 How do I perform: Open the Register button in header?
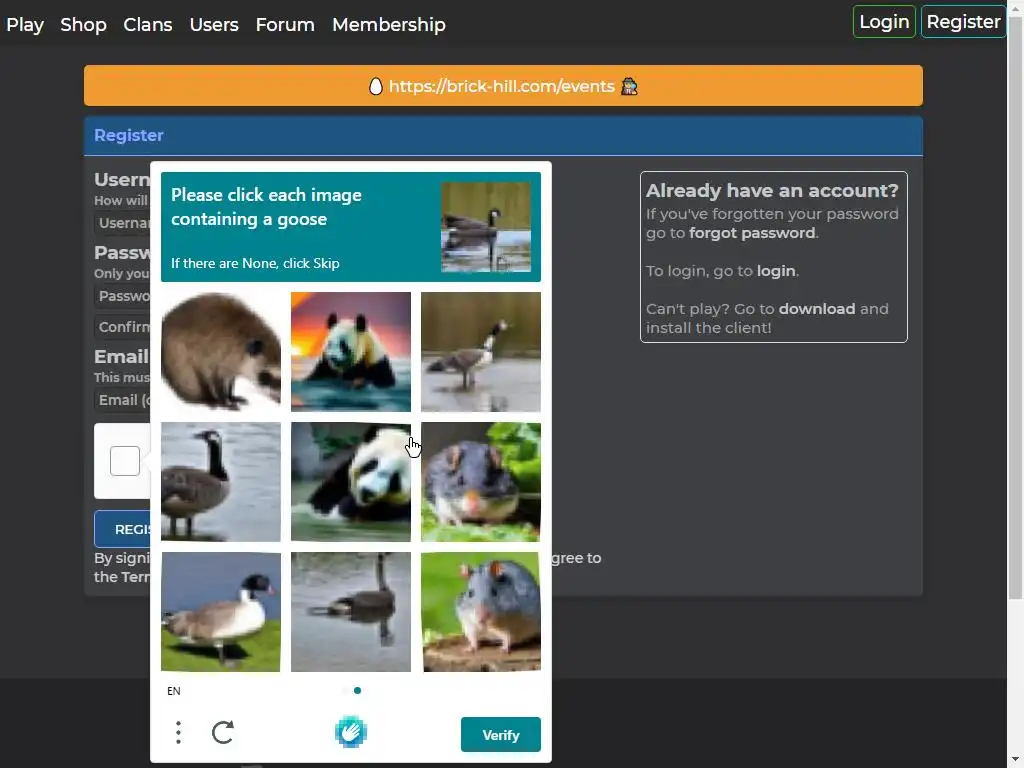click(x=963, y=22)
